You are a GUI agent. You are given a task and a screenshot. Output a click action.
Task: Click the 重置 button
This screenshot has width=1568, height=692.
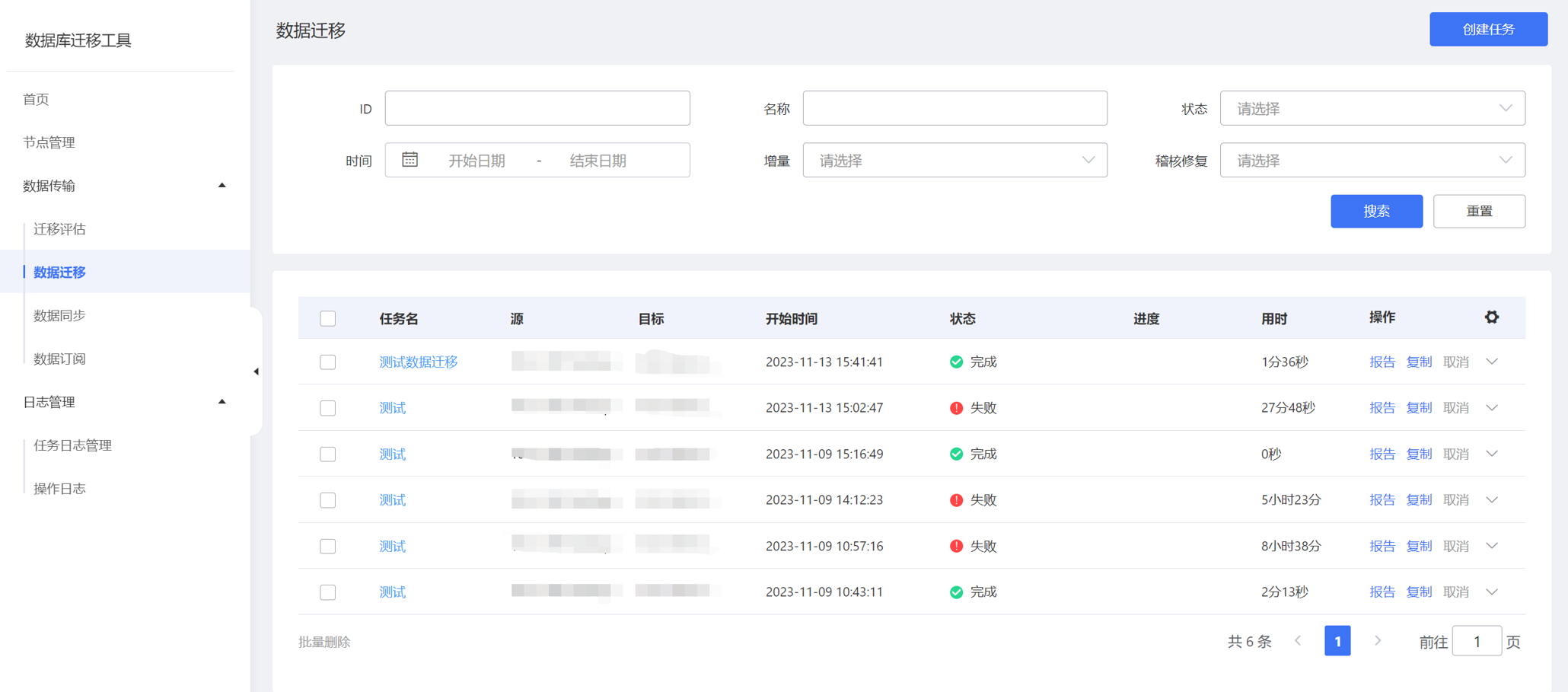coord(1479,211)
